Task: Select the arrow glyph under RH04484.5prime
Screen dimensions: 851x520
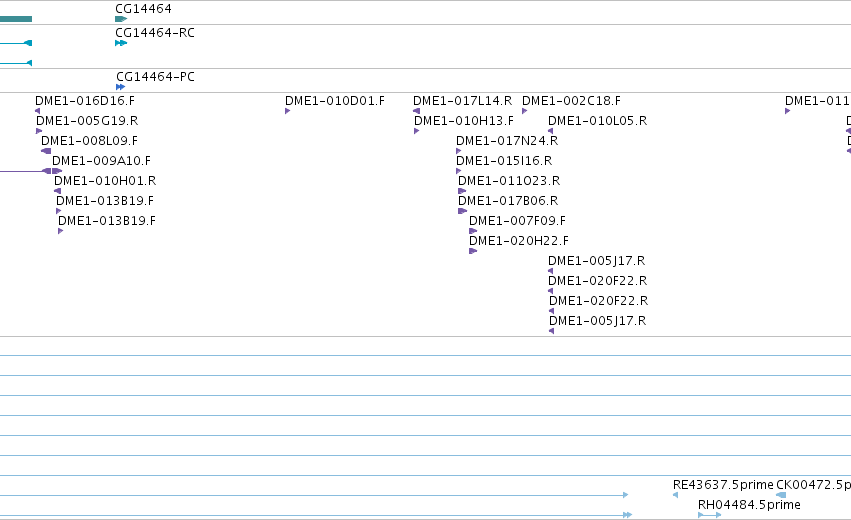Action: (x=709, y=515)
